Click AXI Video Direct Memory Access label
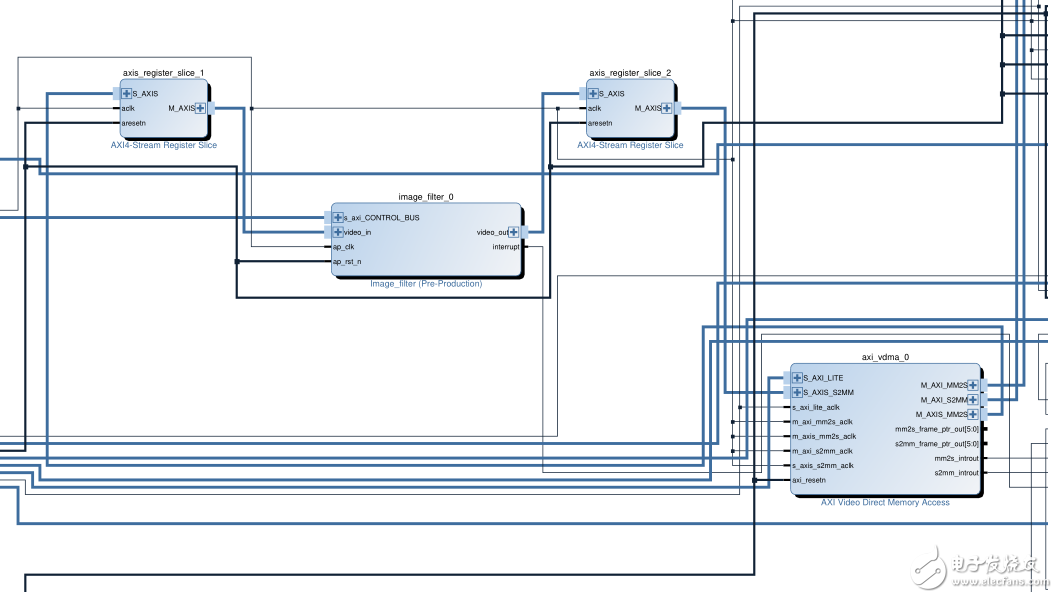1058x598 pixels. [x=885, y=503]
